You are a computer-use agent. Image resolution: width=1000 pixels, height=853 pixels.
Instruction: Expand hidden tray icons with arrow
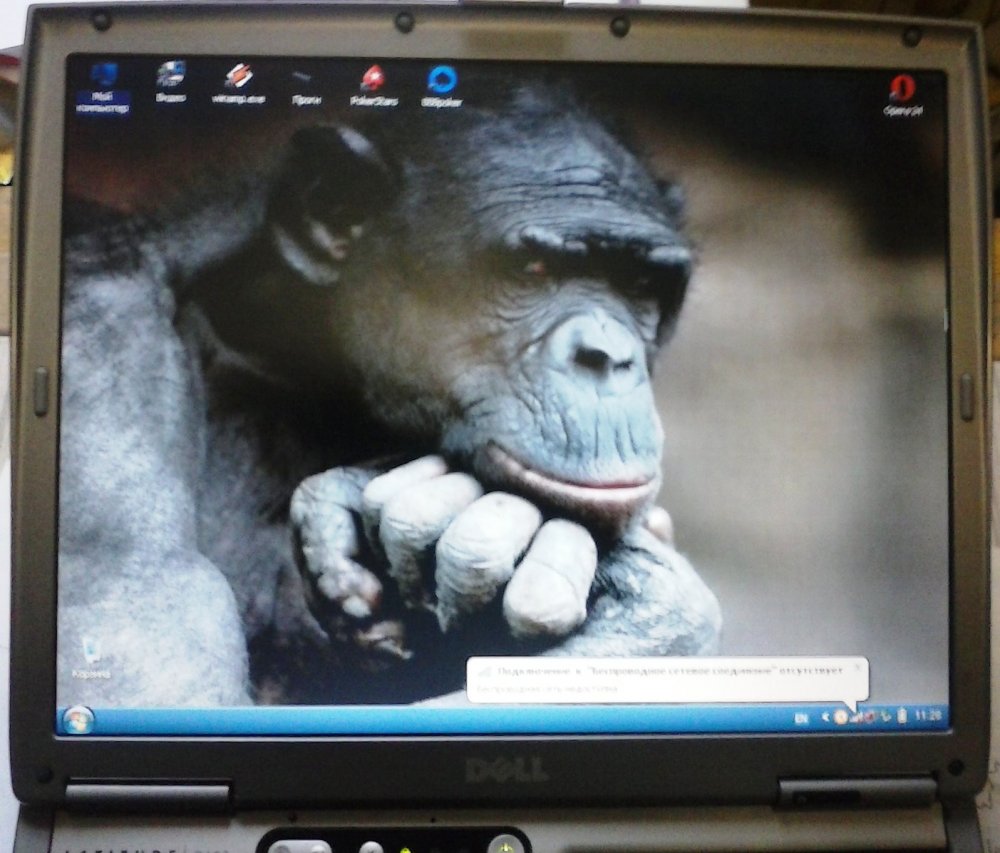[x=825, y=716]
